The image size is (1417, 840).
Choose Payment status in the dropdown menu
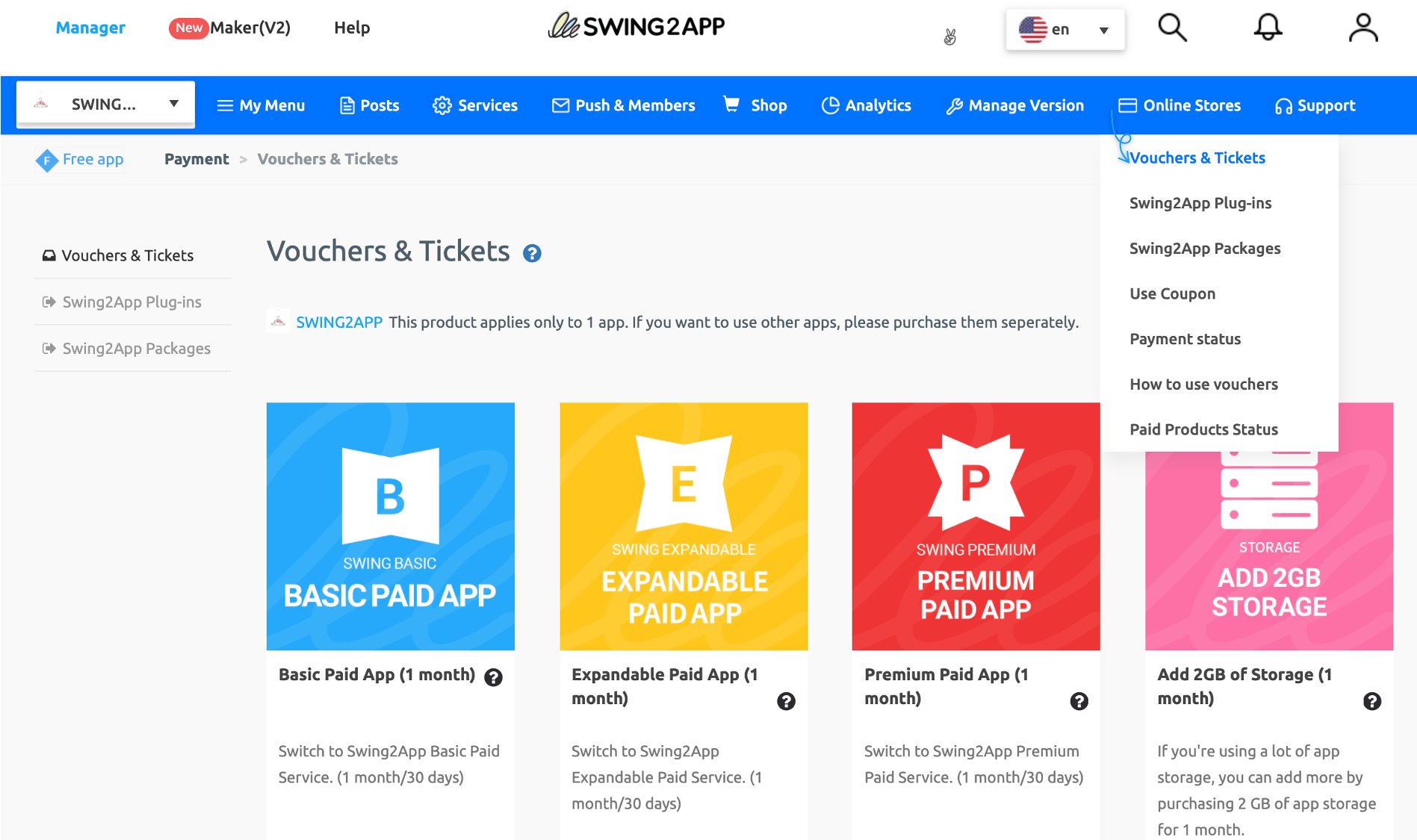[1185, 339]
